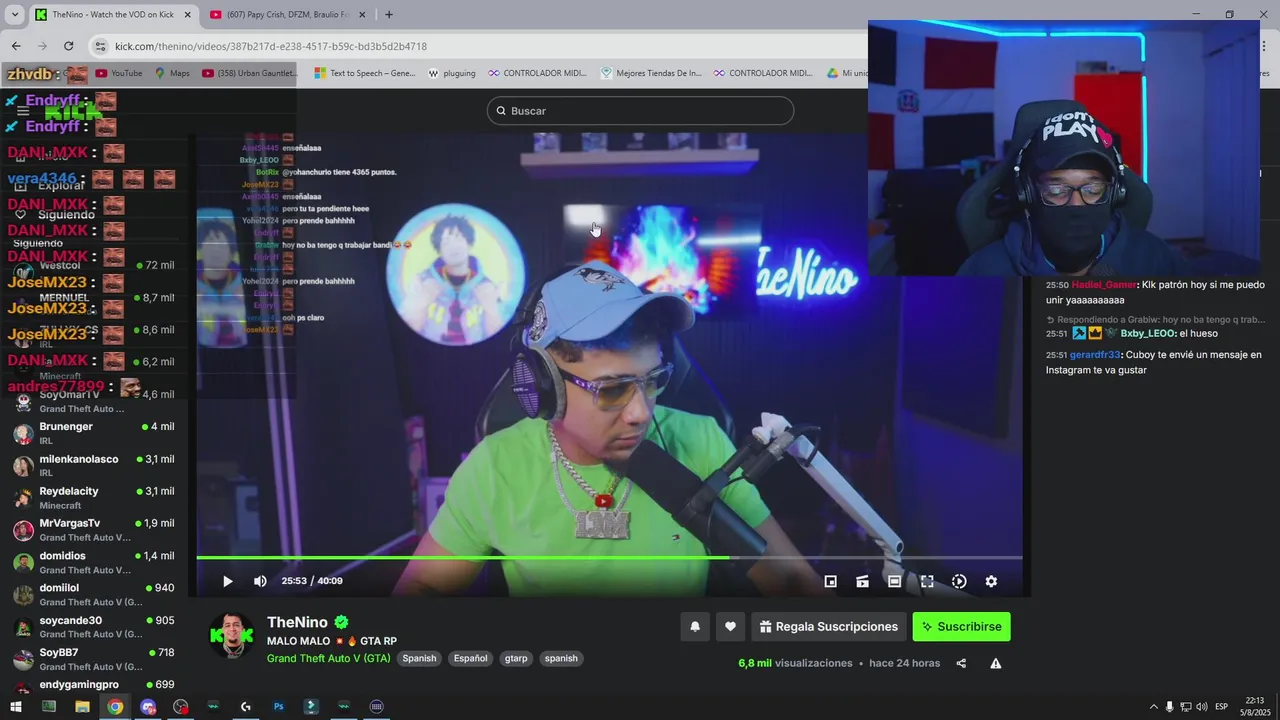Cast the video to another device

[x=862, y=581]
